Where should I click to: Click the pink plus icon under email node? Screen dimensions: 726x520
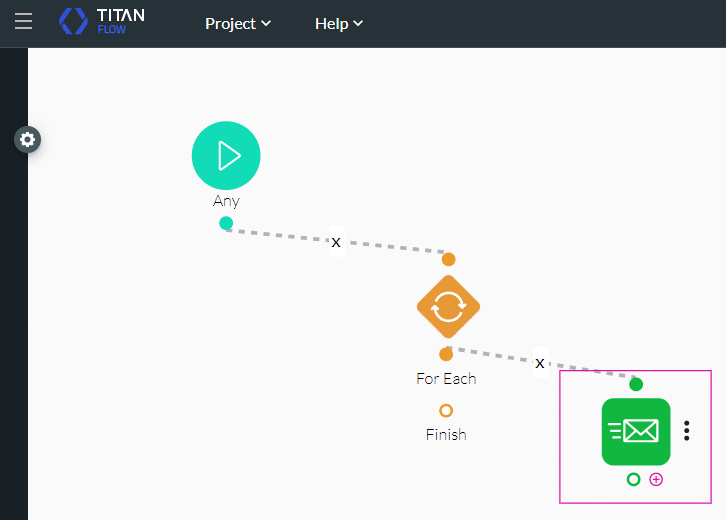(x=656, y=480)
